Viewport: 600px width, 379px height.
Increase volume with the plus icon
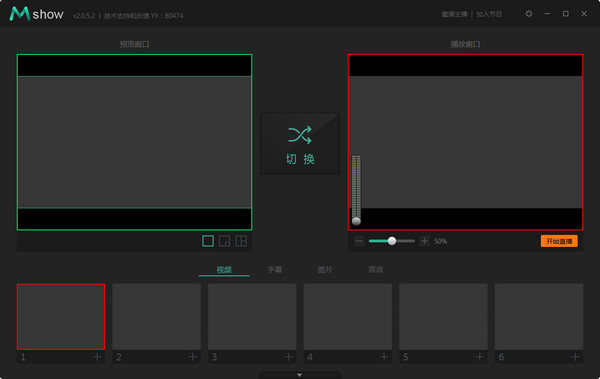click(x=424, y=241)
